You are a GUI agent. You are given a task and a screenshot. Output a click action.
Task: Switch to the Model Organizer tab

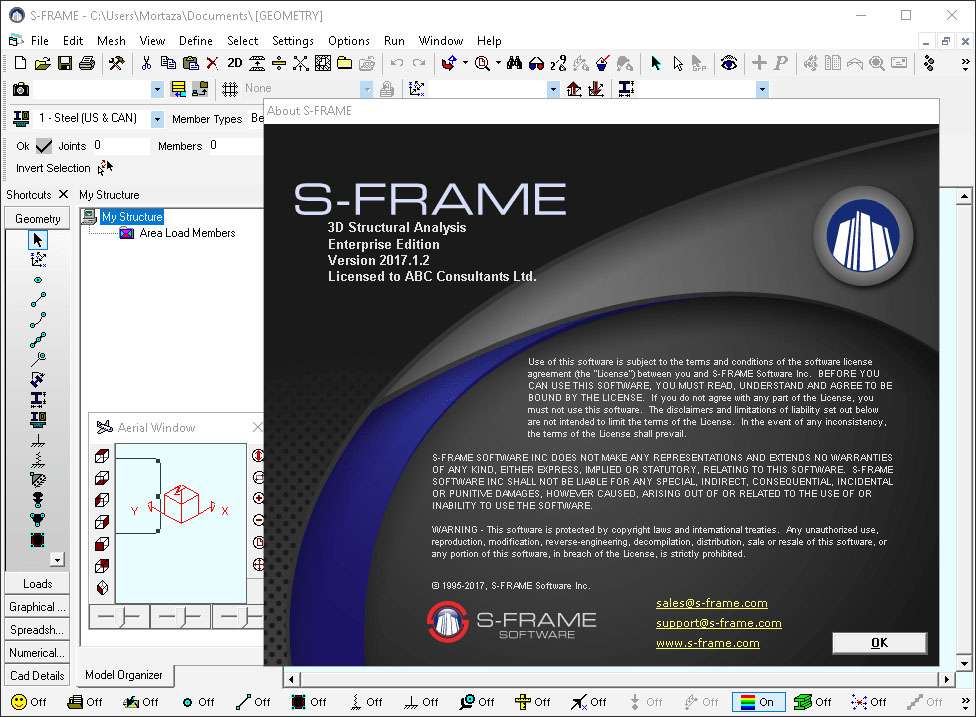[x=124, y=675]
